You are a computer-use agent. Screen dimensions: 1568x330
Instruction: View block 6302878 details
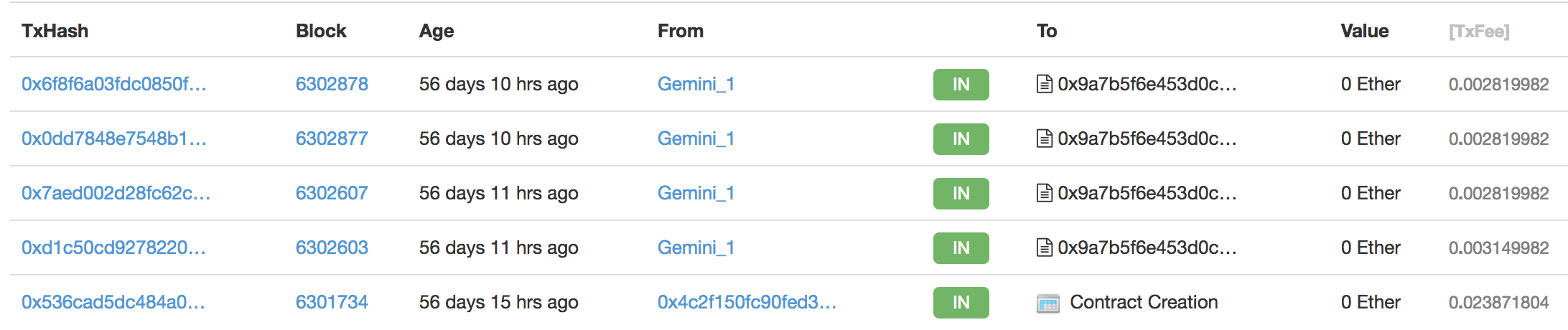point(332,85)
